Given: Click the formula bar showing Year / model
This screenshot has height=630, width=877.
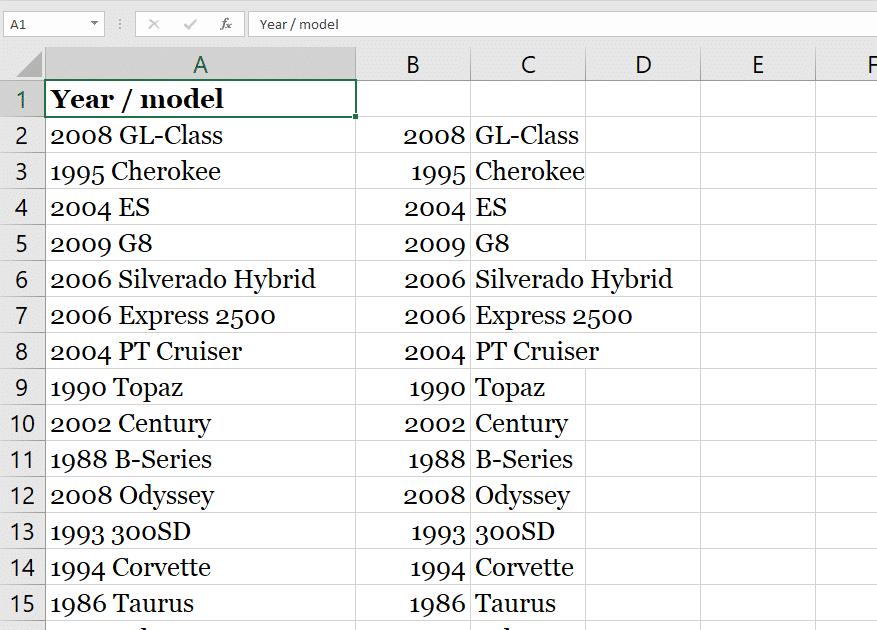Looking at the screenshot, I should click(400, 24).
